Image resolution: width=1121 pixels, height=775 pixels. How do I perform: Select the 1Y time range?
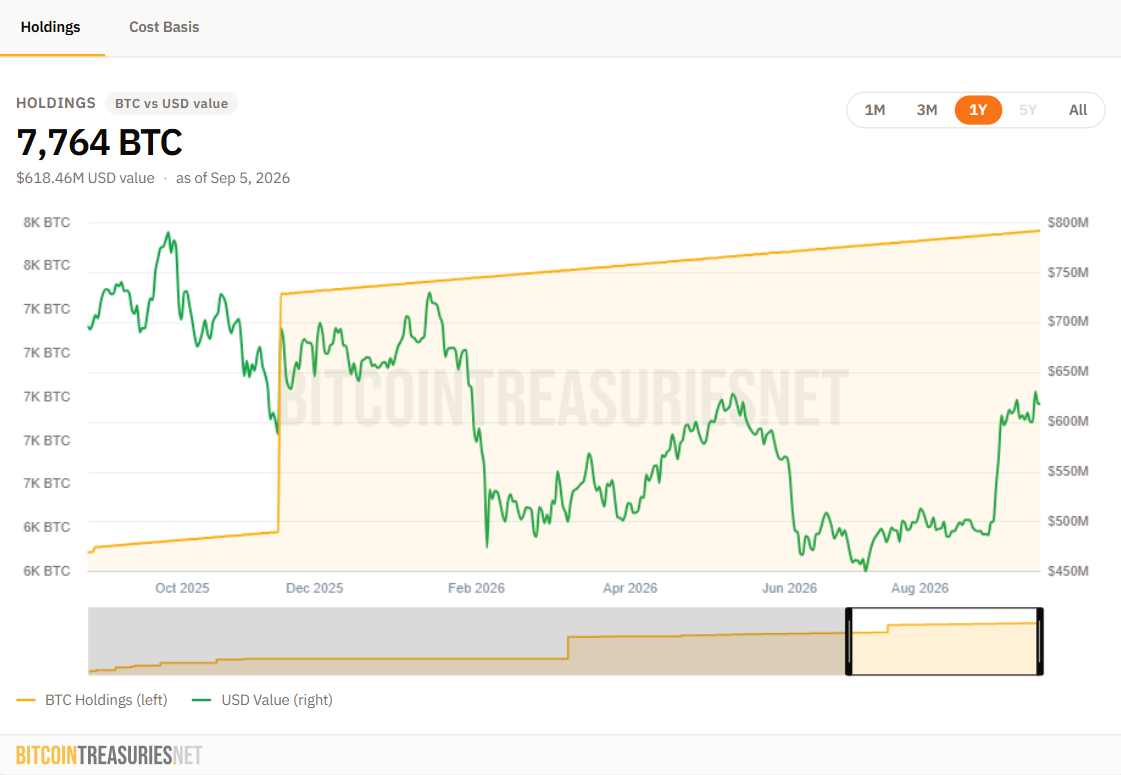click(978, 110)
